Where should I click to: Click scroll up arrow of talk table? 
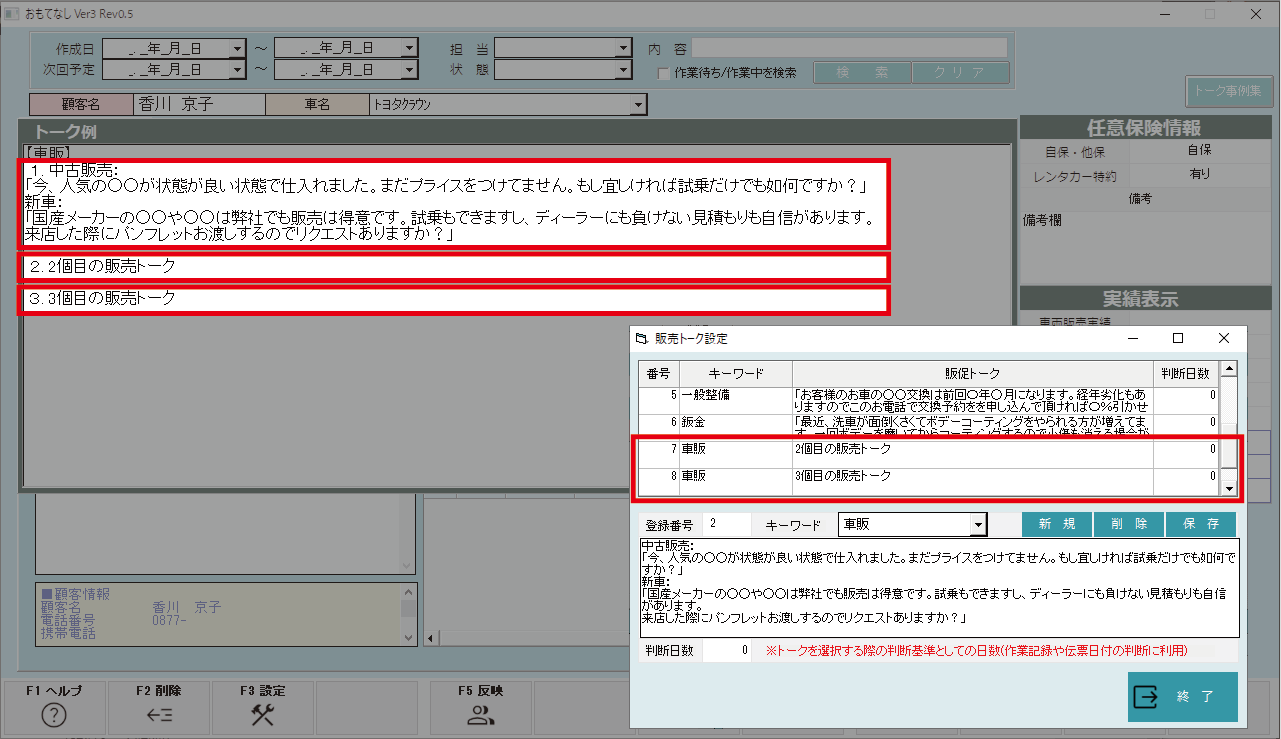1230,369
